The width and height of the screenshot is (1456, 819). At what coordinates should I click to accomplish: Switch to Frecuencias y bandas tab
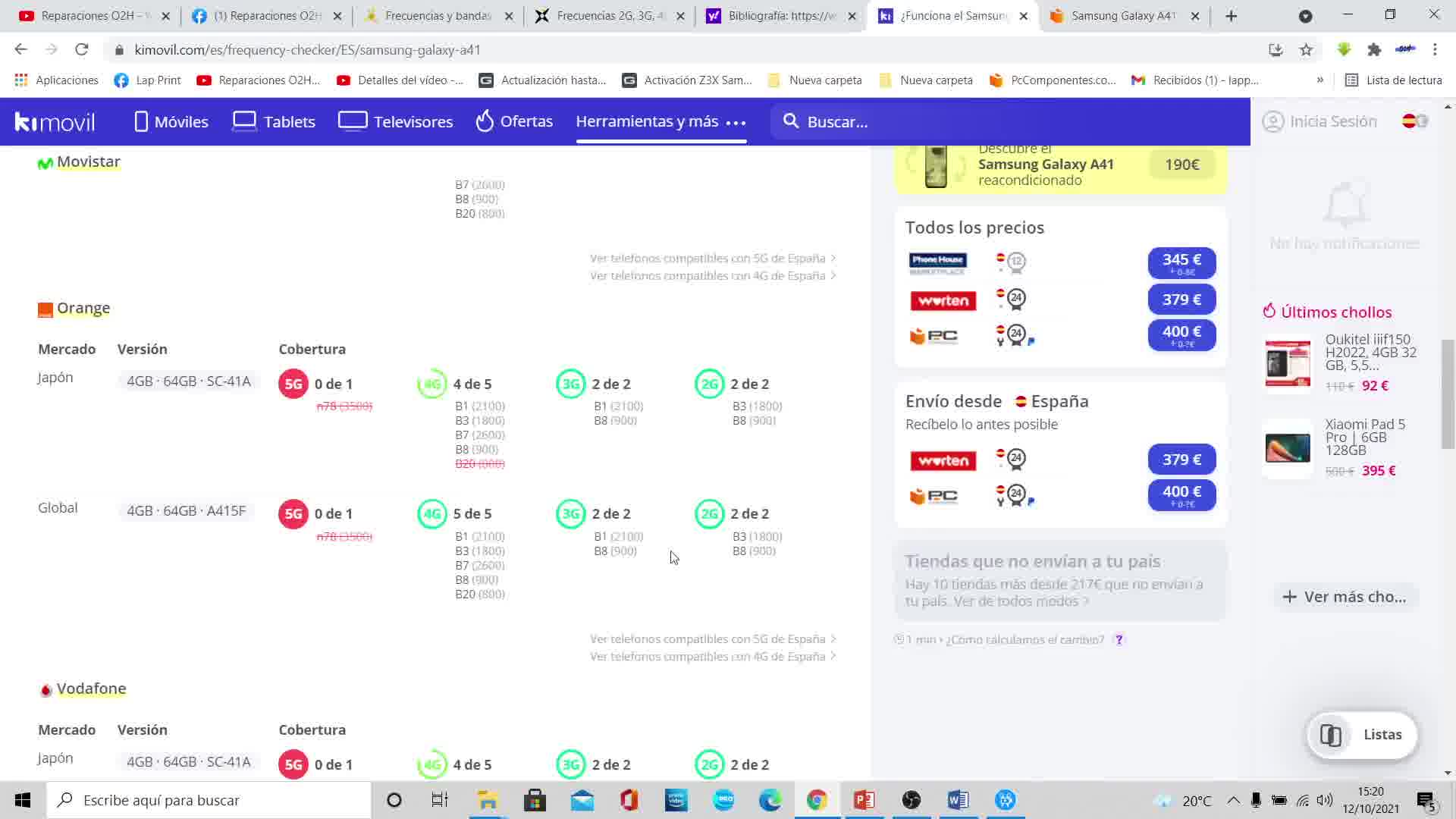pos(438,16)
